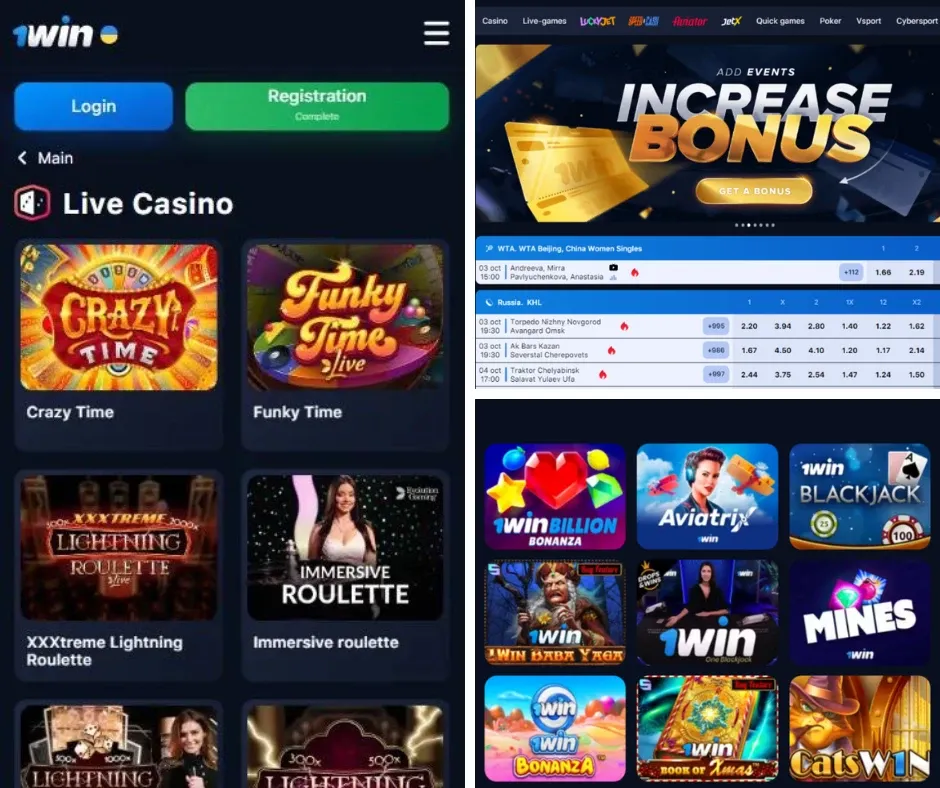Screen dimensions: 940x788
Task: Expand +995 markets for Torpedo match
Action: tap(716, 326)
